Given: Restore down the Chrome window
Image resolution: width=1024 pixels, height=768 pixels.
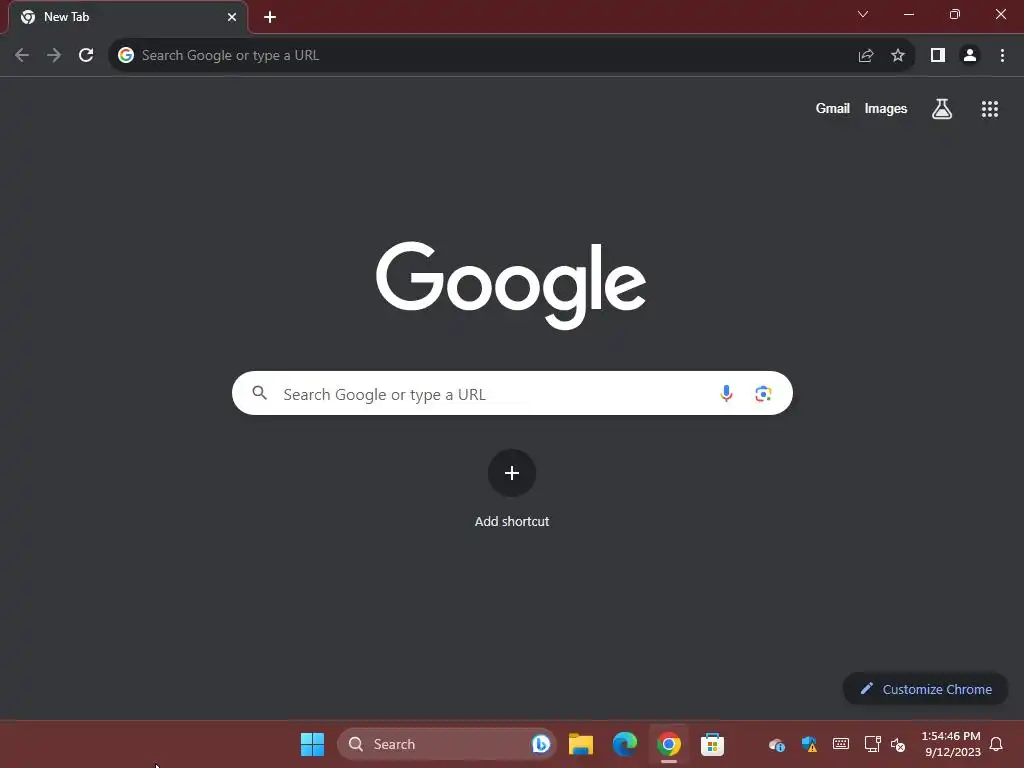Looking at the screenshot, I should tap(955, 14).
